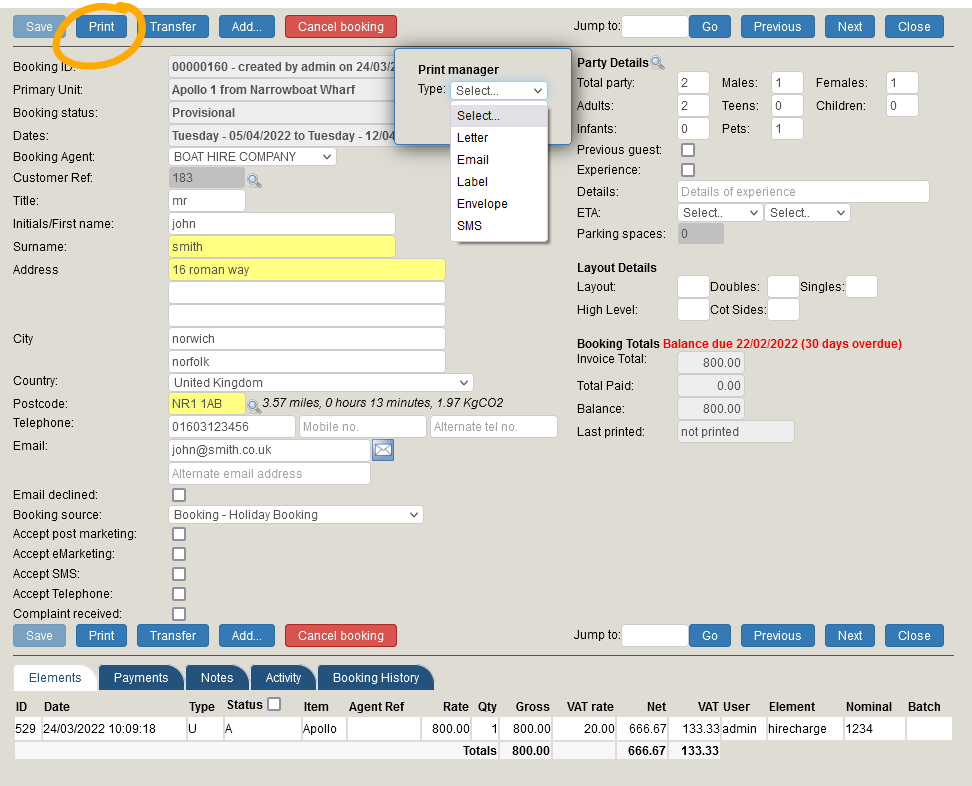Viewport: 972px width, 786px height.
Task: Click the top Next button
Action: point(850,27)
